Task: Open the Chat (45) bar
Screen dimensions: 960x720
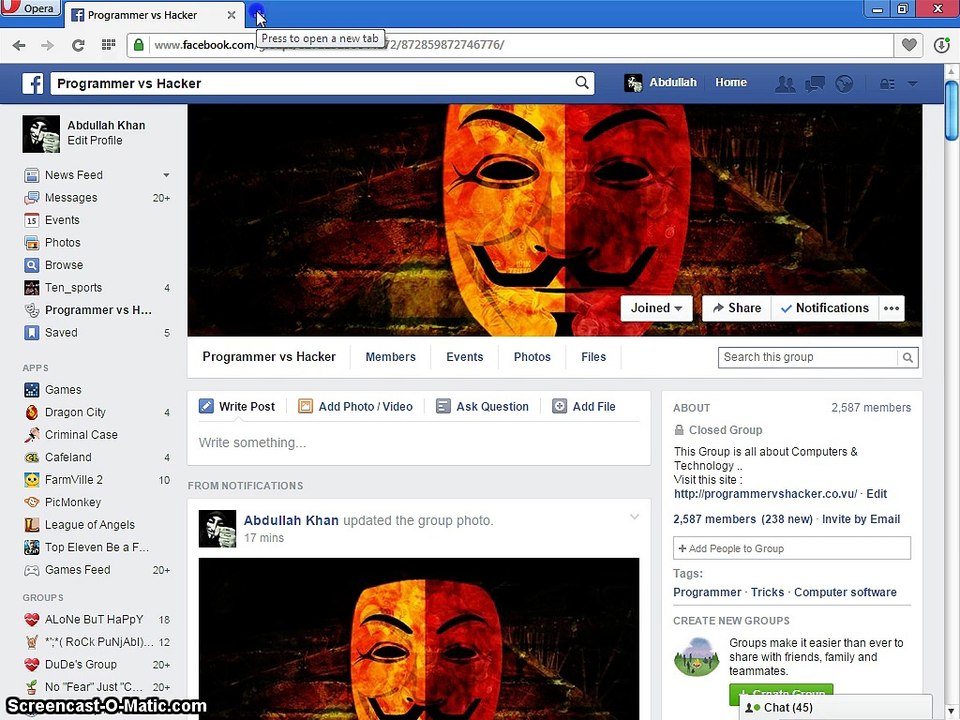Action: pyautogui.click(x=836, y=707)
